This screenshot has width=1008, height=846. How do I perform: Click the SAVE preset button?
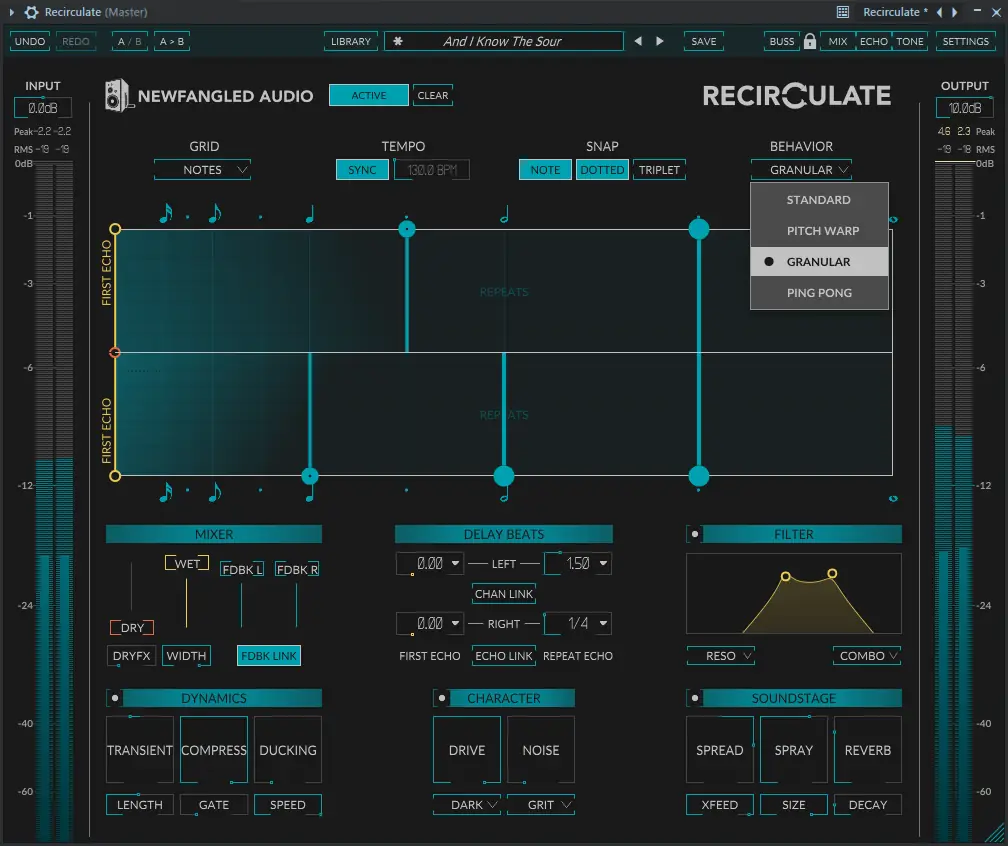tap(703, 41)
